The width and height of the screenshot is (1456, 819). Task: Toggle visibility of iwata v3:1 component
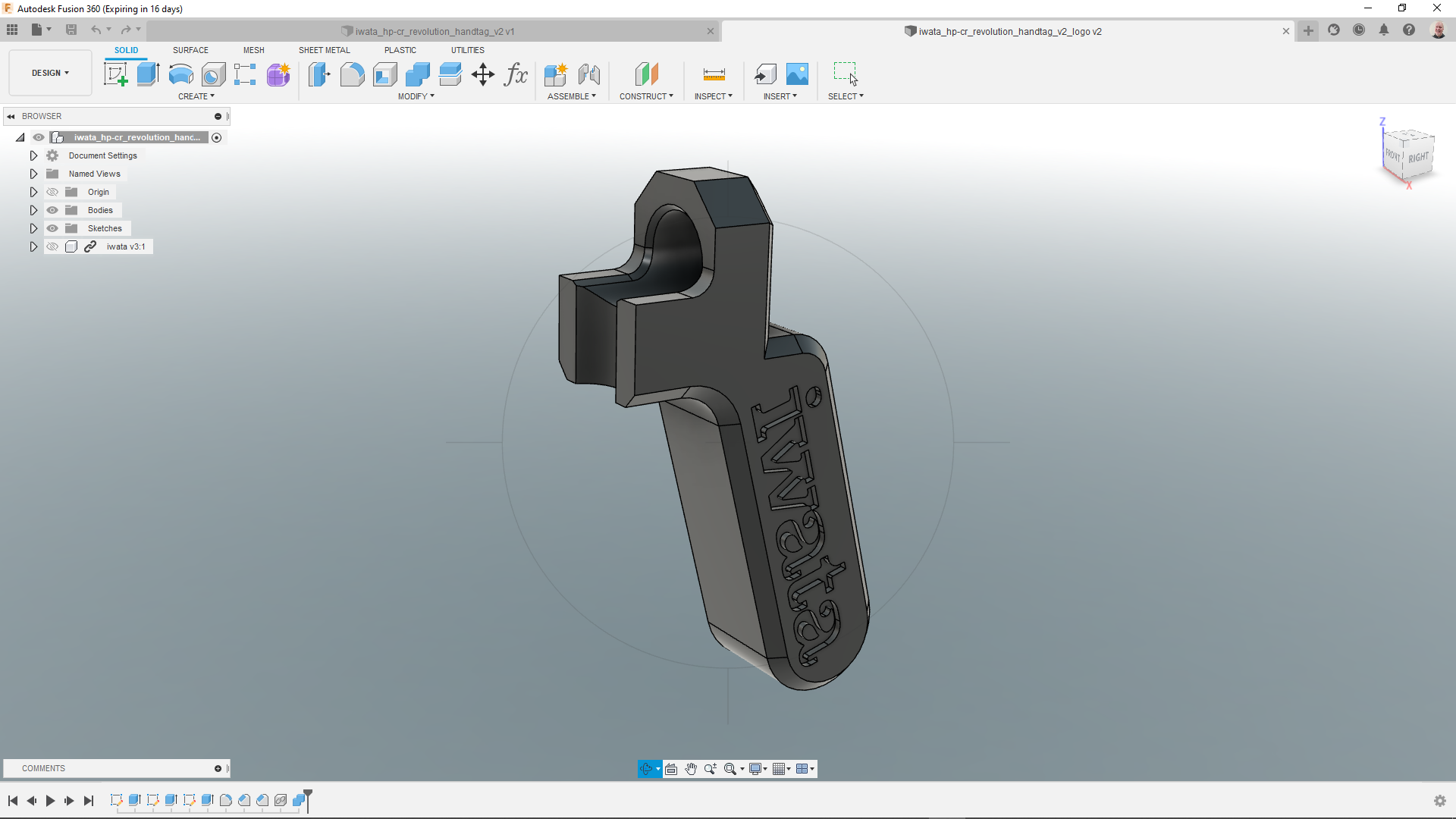(52, 246)
